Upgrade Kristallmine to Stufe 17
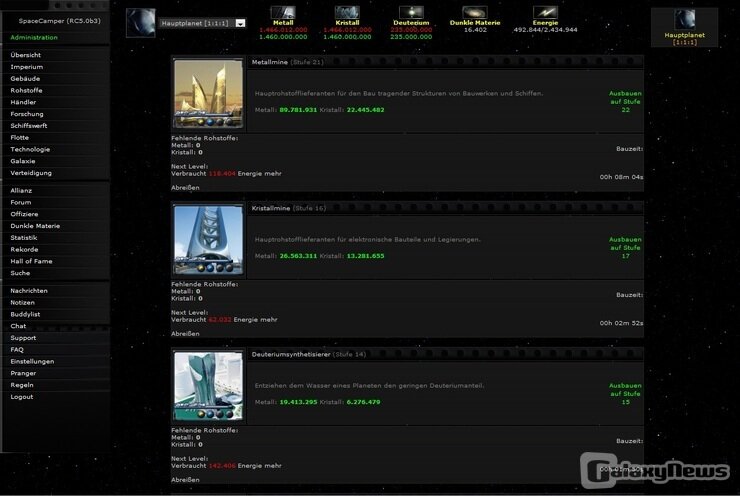740x496 pixels. [625, 247]
